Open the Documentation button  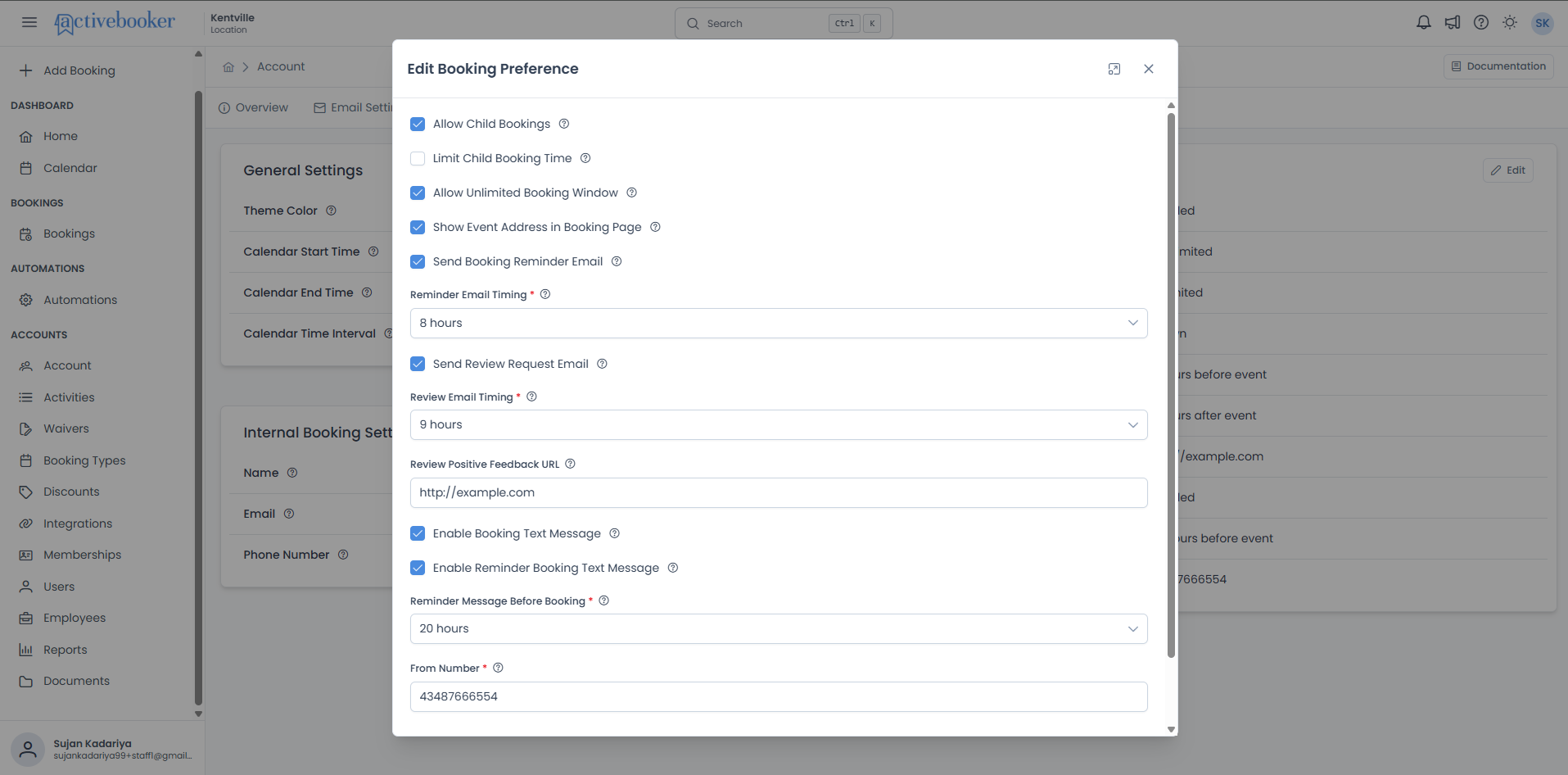point(1498,66)
